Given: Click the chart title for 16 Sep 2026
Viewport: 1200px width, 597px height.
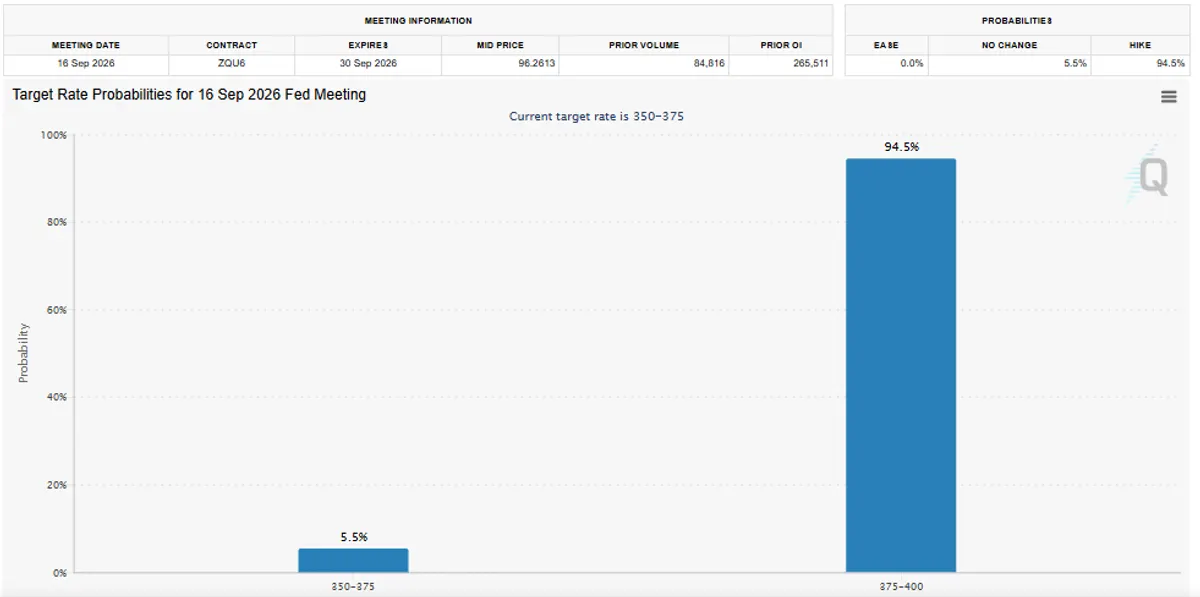Looking at the screenshot, I should (x=189, y=94).
